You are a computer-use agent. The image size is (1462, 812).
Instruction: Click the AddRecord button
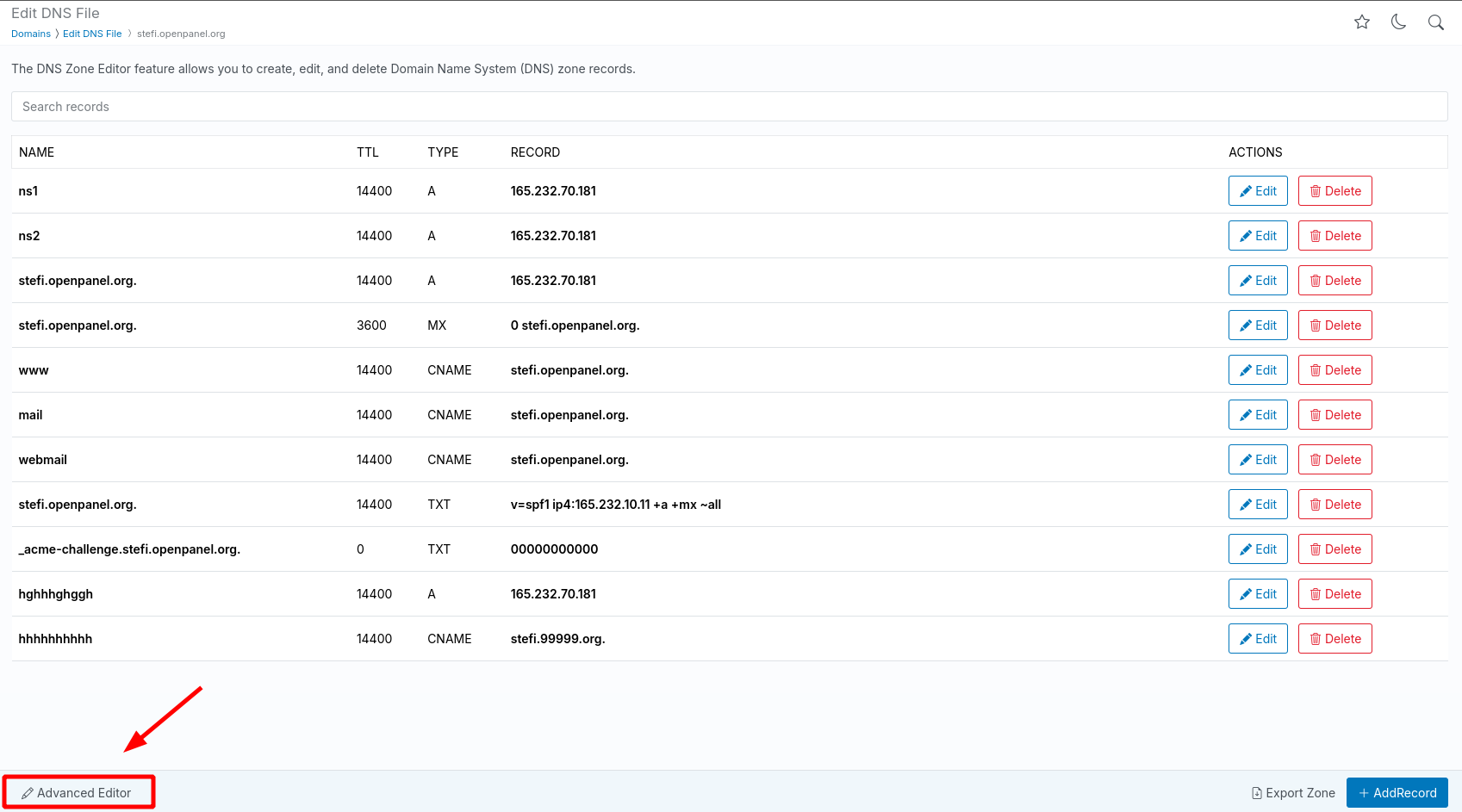coord(1397,793)
